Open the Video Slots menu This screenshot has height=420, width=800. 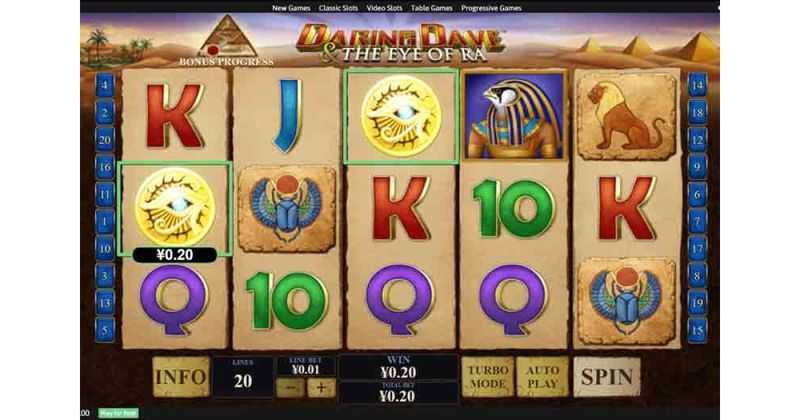pyautogui.click(x=384, y=8)
